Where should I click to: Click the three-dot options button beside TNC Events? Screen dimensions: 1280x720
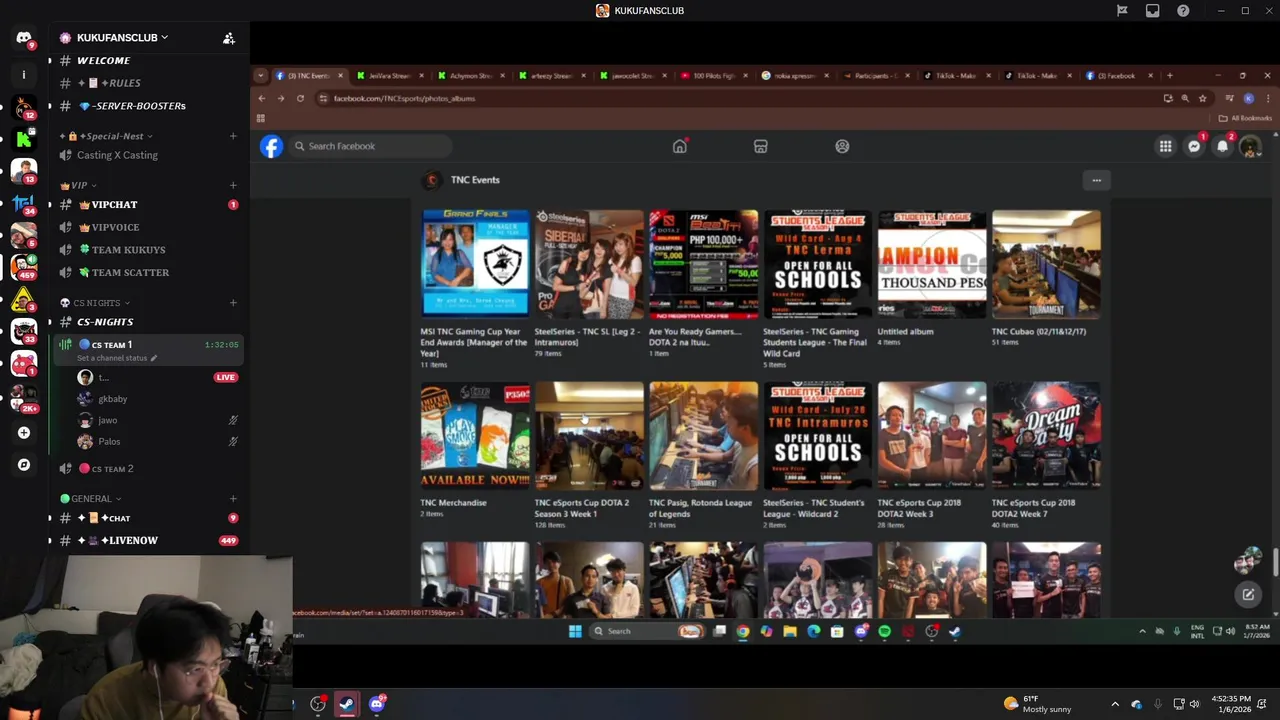point(1096,180)
